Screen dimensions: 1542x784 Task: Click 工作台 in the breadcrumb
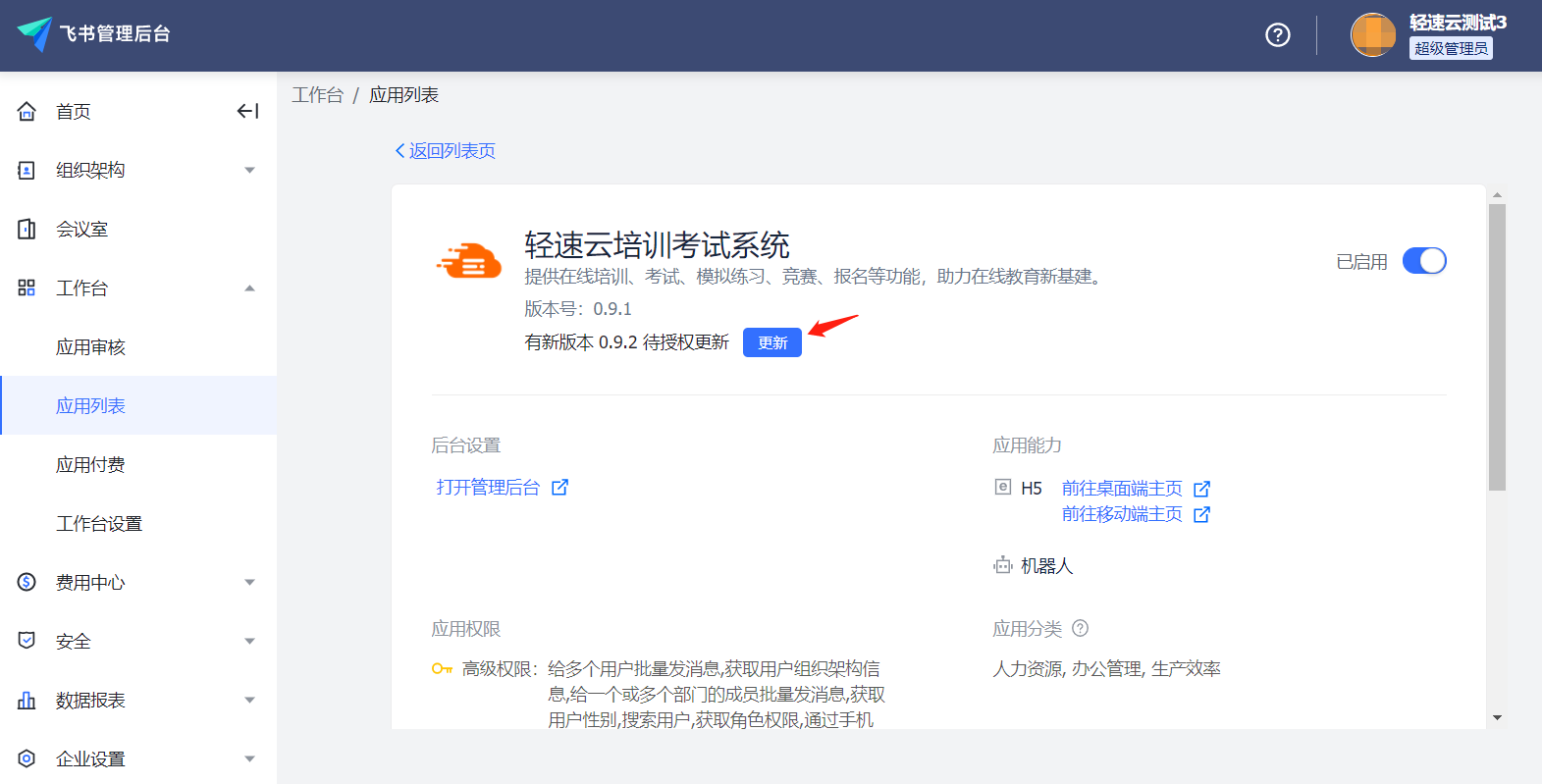click(x=317, y=95)
